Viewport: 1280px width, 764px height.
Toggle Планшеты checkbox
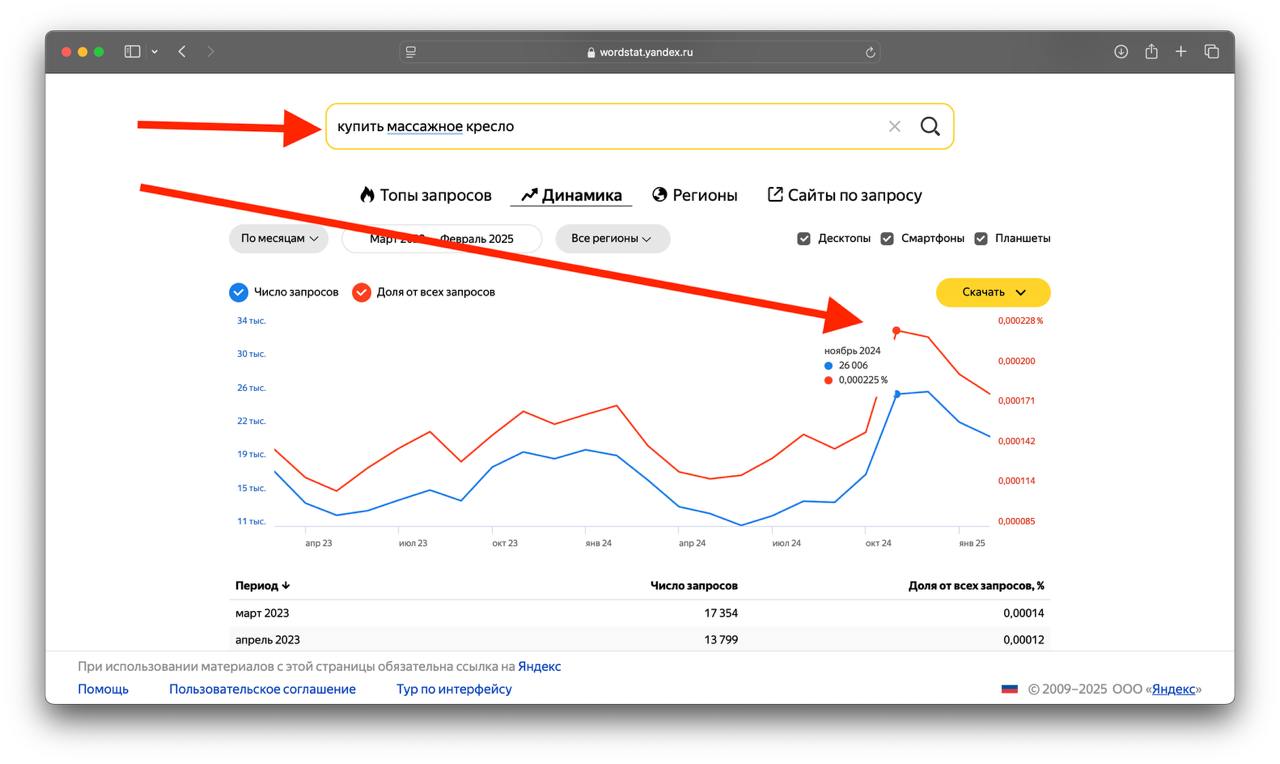point(981,238)
